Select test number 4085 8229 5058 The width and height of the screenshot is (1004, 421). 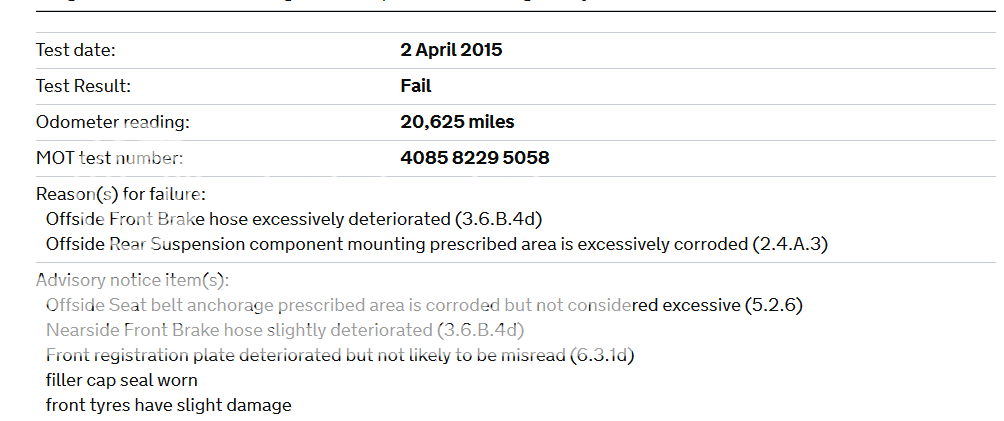(x=475, y=158)
